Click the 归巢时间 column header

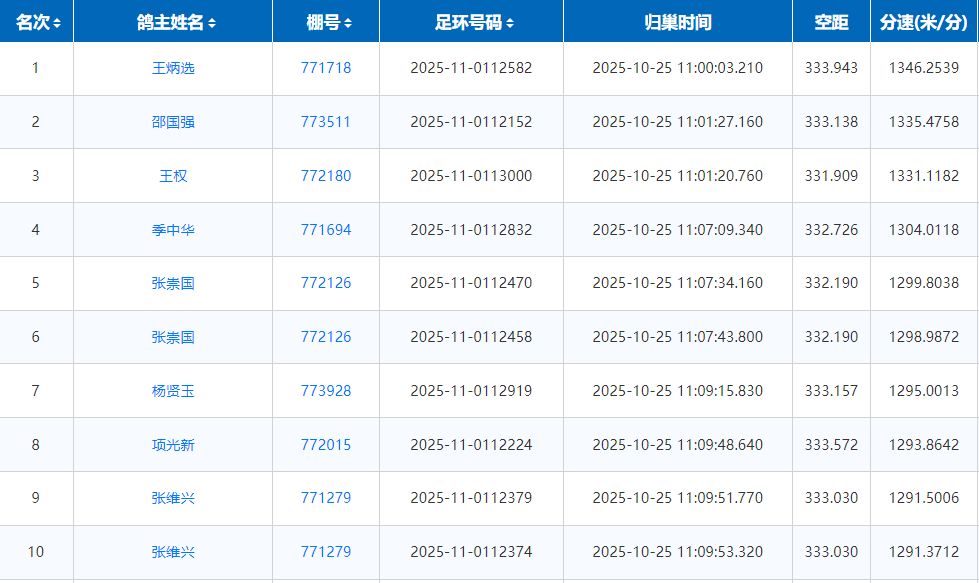point(677,23)
